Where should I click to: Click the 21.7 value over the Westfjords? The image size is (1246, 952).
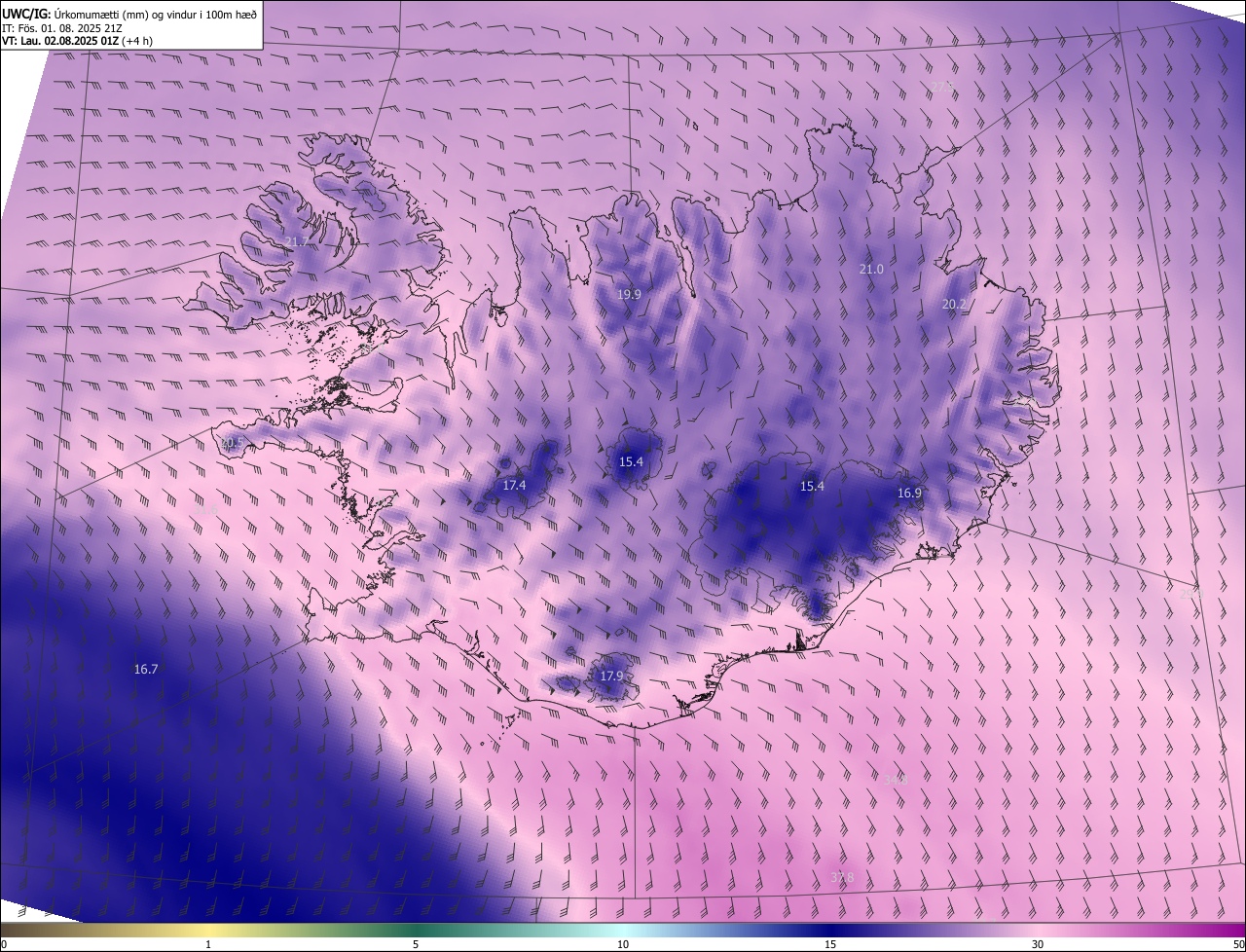(297, 241)
